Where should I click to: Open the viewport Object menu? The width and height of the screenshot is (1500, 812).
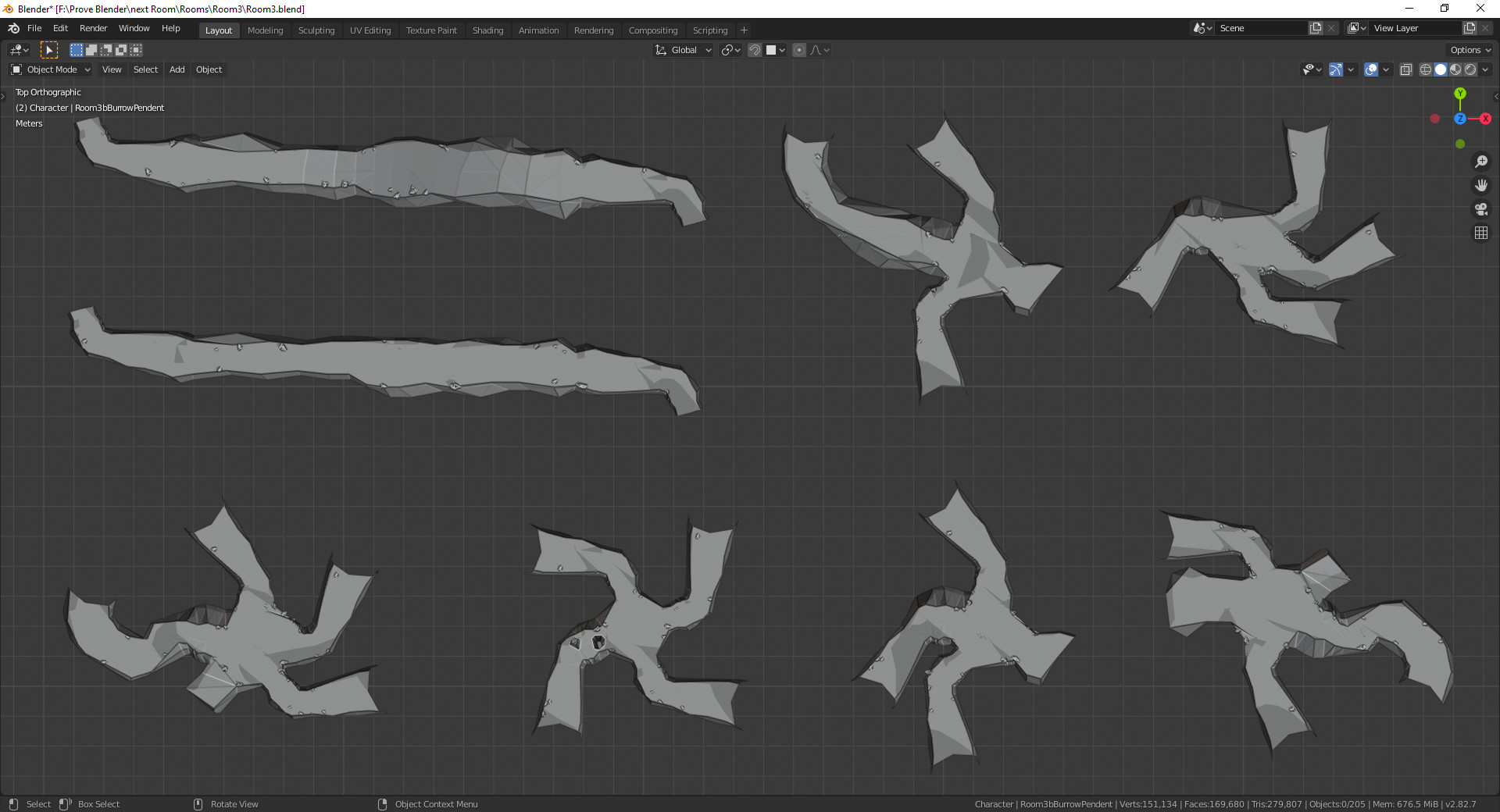209,69
